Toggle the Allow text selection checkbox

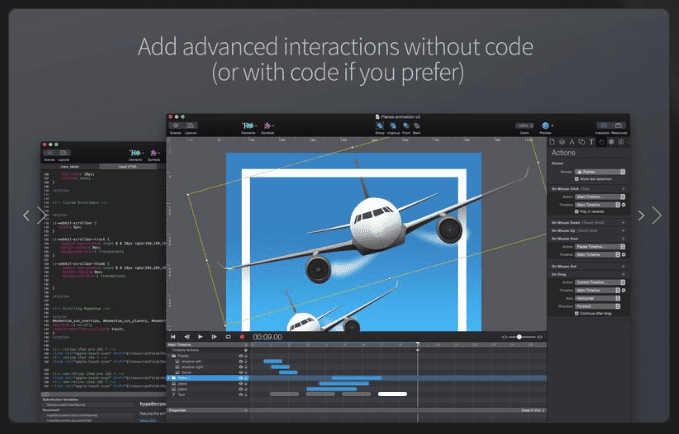(x=577, y=179)
